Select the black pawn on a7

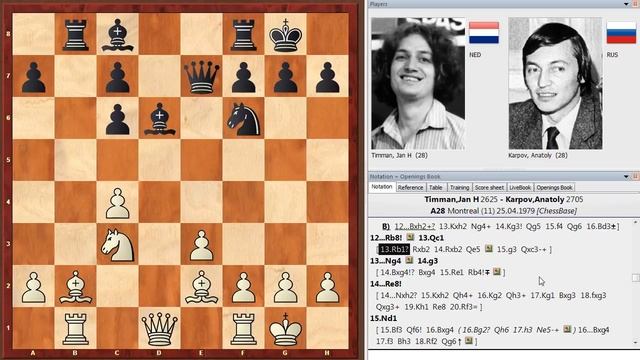coord(33,77)
